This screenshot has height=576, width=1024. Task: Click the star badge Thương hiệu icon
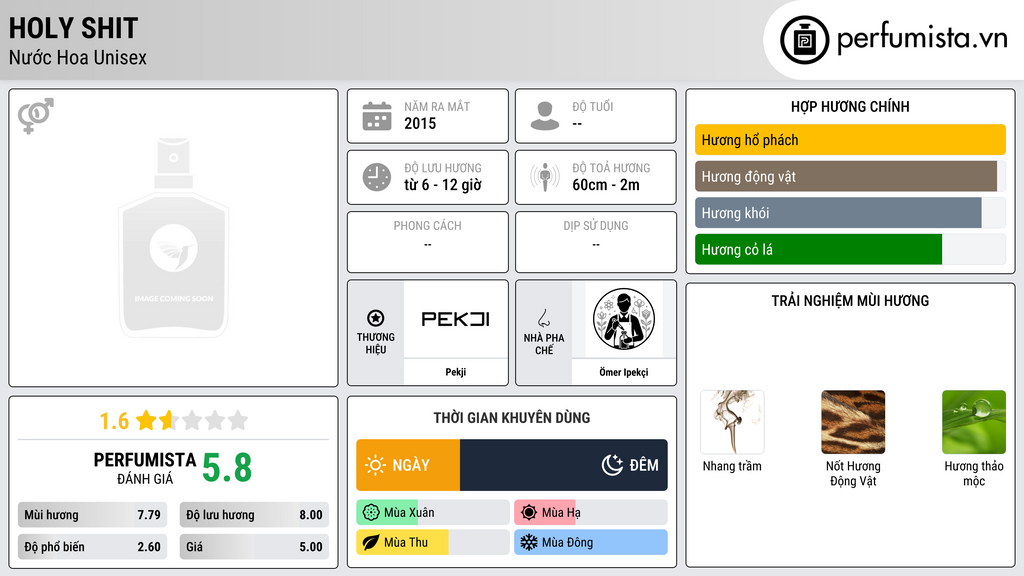376,318
